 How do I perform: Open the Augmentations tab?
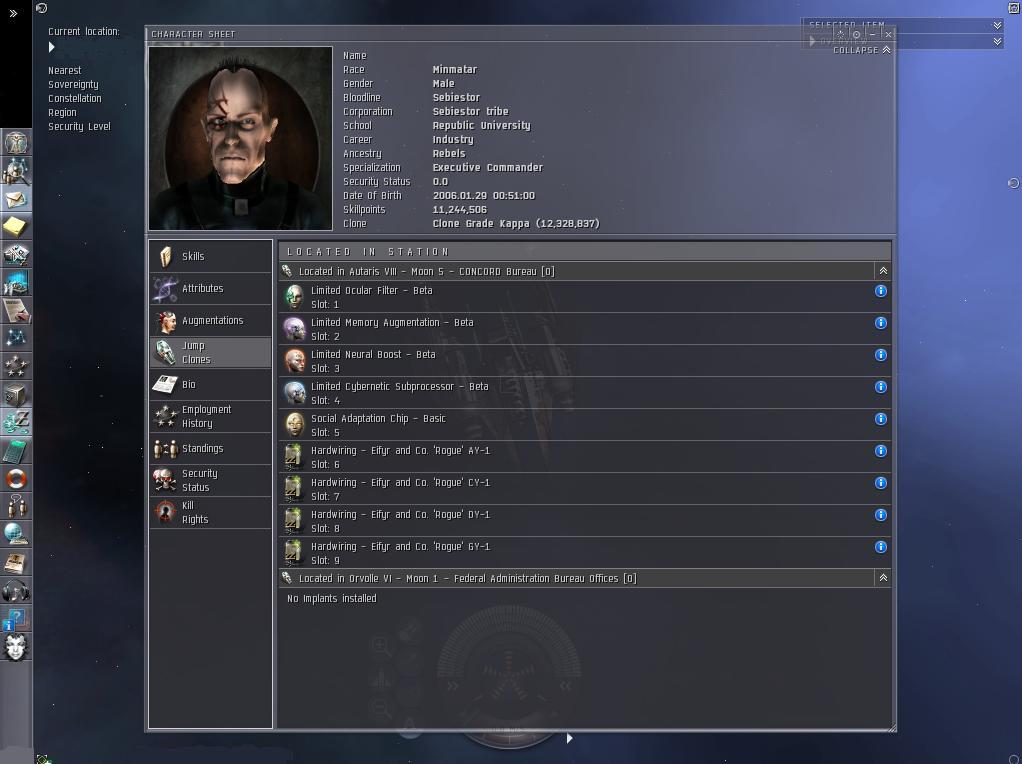(211, 320)
